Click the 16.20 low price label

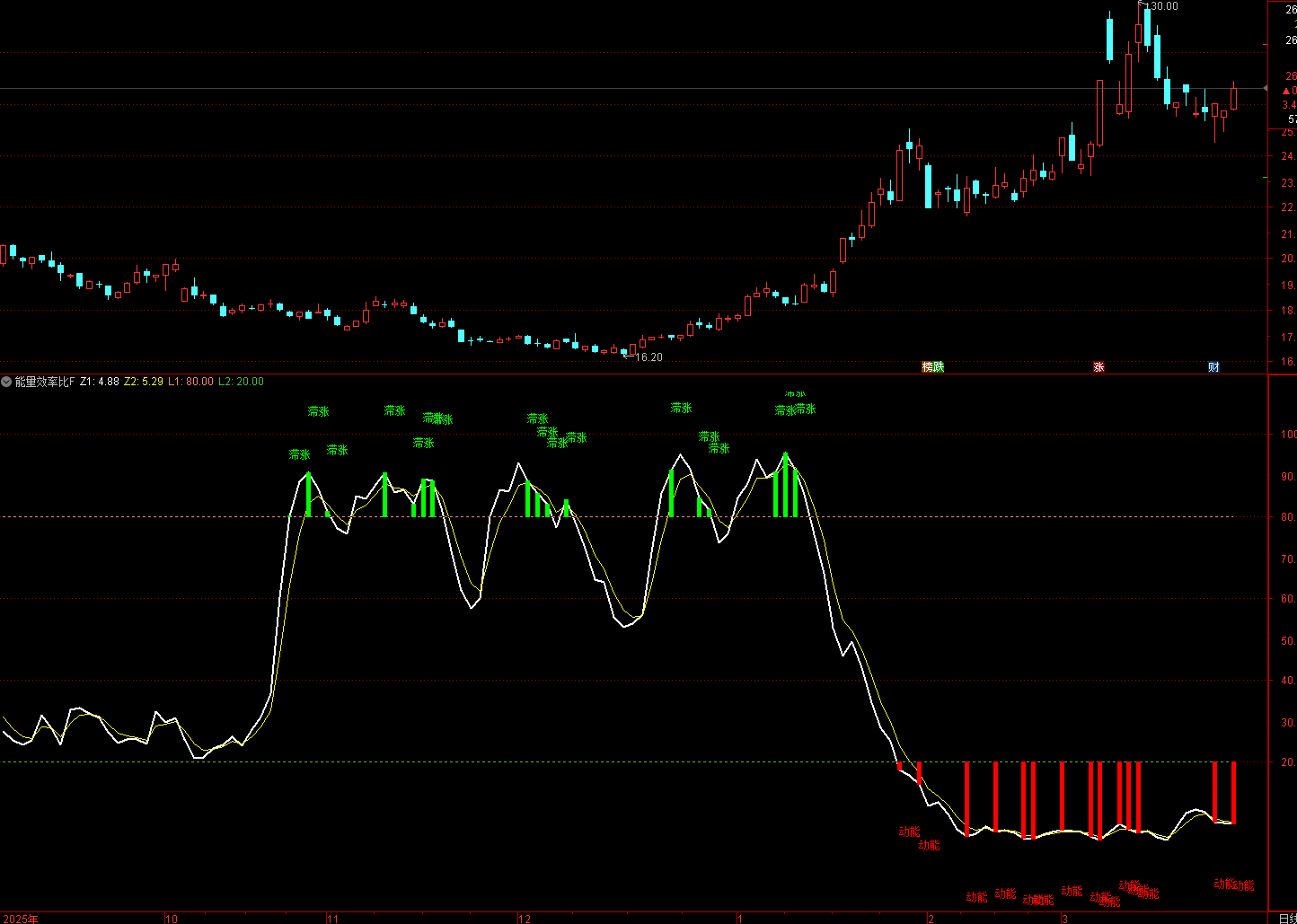648,357
